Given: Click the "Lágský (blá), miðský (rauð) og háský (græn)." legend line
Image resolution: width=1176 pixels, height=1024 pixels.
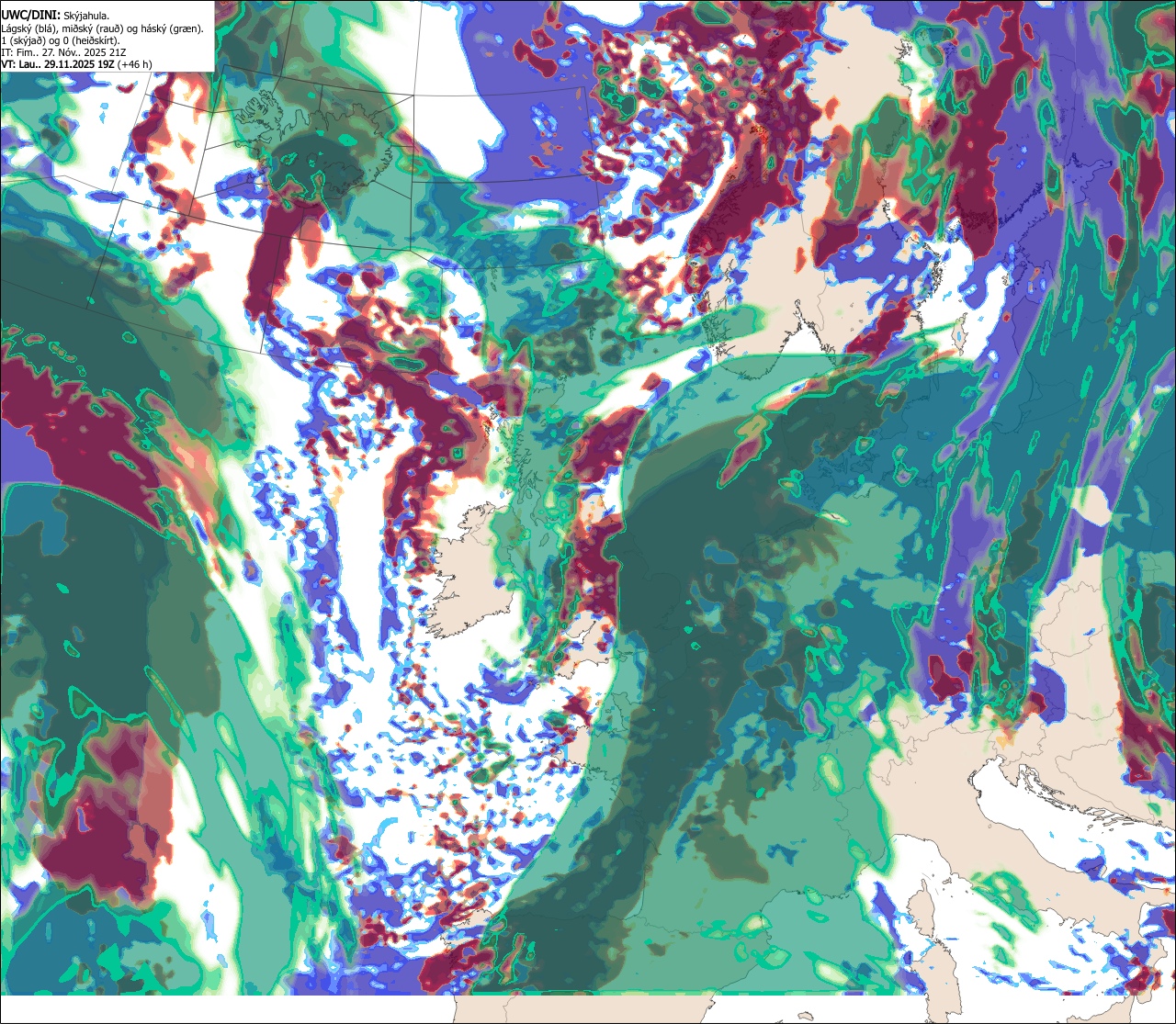Looking at the screenshot, I should click(x=103, y=28).
